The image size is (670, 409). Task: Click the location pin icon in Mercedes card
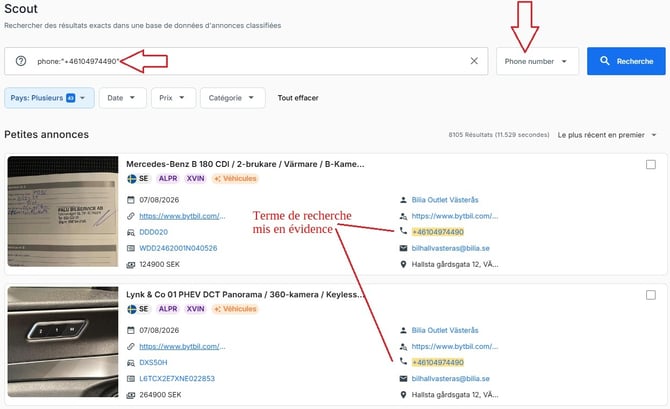pyautogui.click(x=403, y=265)
